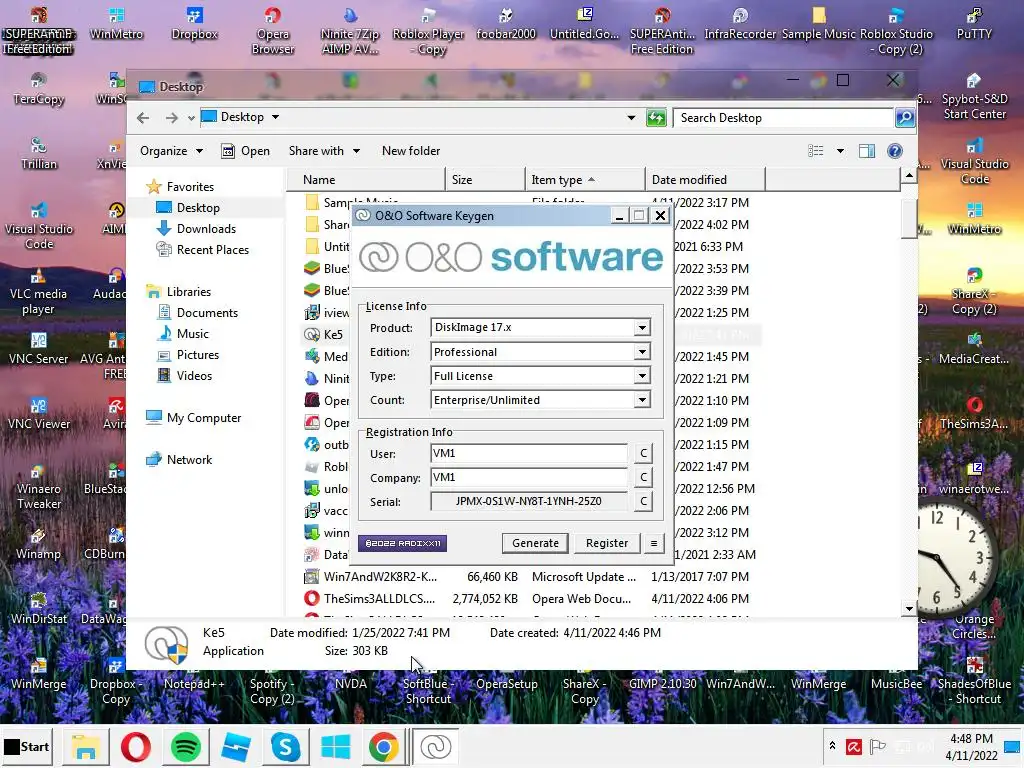Screen dimensions: 1024x768
Task: Click the file list scrollbar down arrow
Action: pos(909,609)
